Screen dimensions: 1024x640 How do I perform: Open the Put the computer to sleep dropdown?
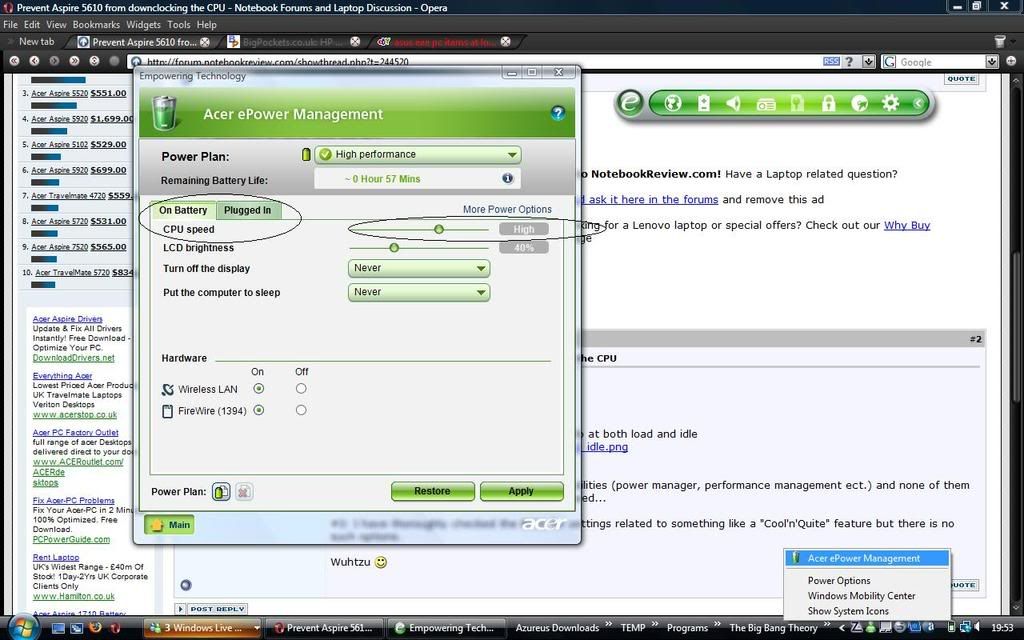tap(419, 293)
